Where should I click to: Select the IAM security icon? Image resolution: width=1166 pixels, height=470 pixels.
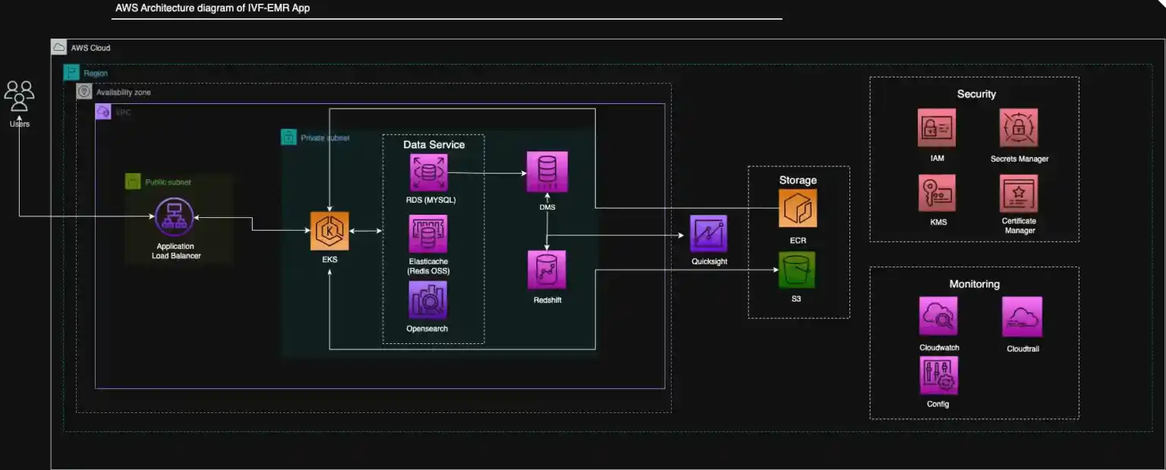click(936, 128)
